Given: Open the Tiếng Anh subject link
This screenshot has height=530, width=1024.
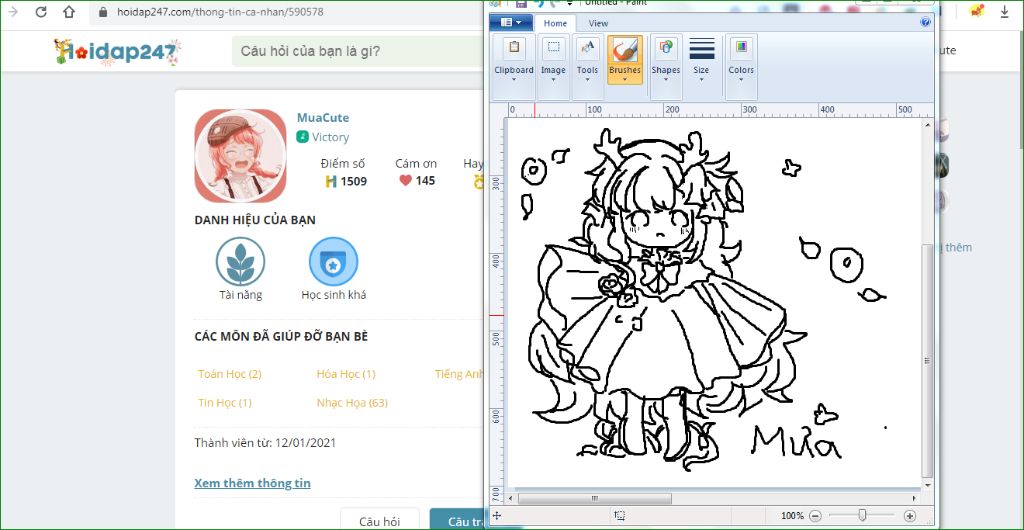Looking at the screenshot, I should [x=460, y=374].
